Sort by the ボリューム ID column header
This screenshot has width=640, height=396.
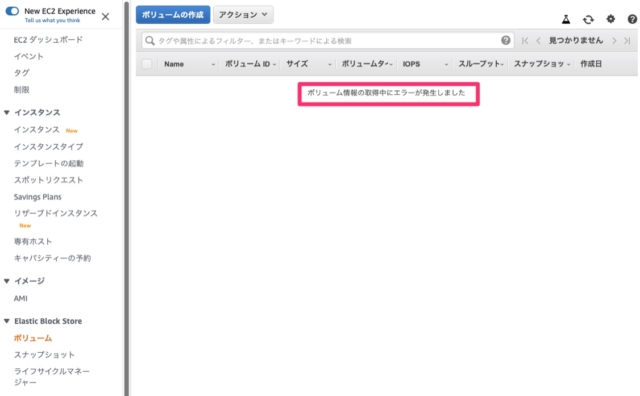(x=247, y=64)
